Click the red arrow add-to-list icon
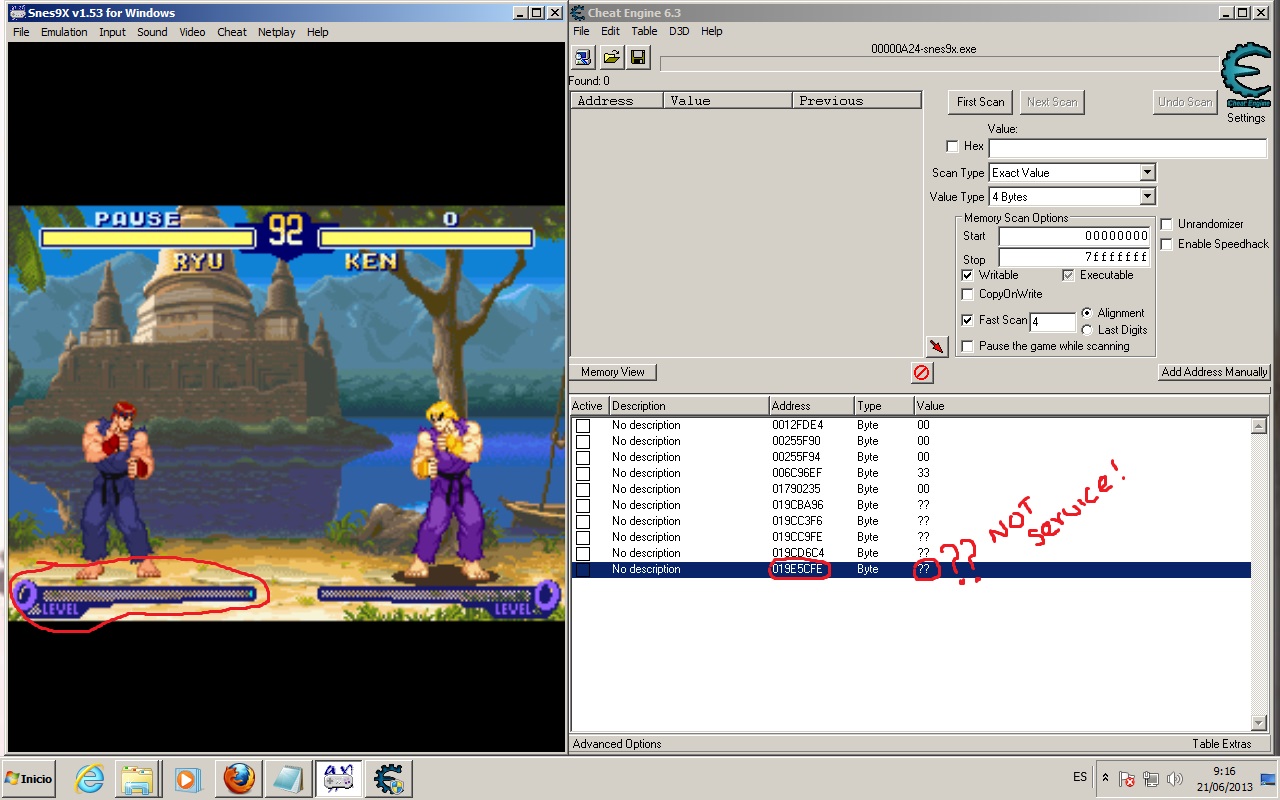The width and height of the screenshot is (1280, 800). [x=937, y=346]
